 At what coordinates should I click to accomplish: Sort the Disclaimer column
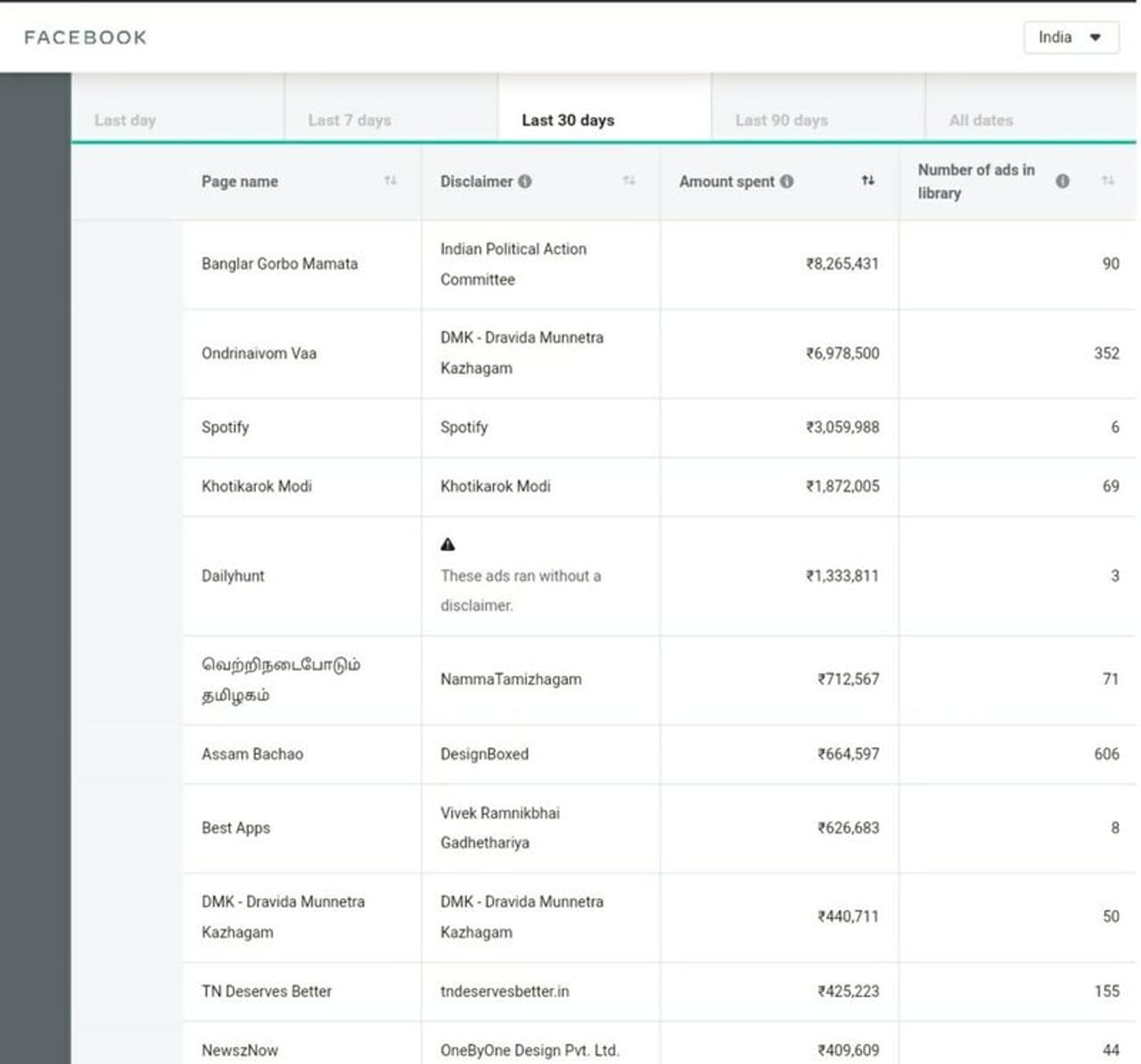pos(629,181)
